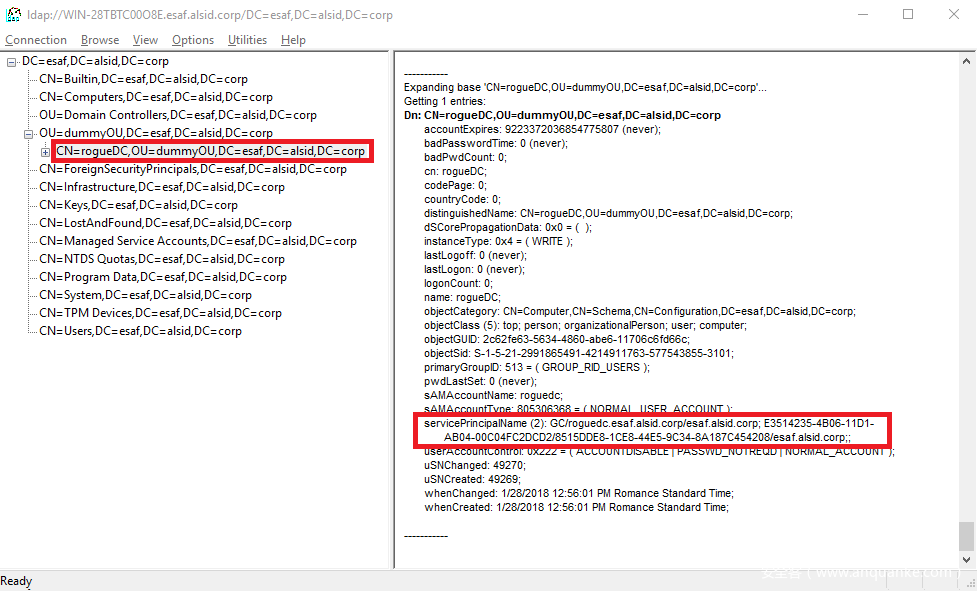This screenshot has height=591, width=977.
Task: Click the sAMAccountName: roguedc line
Action: (493, 396)
